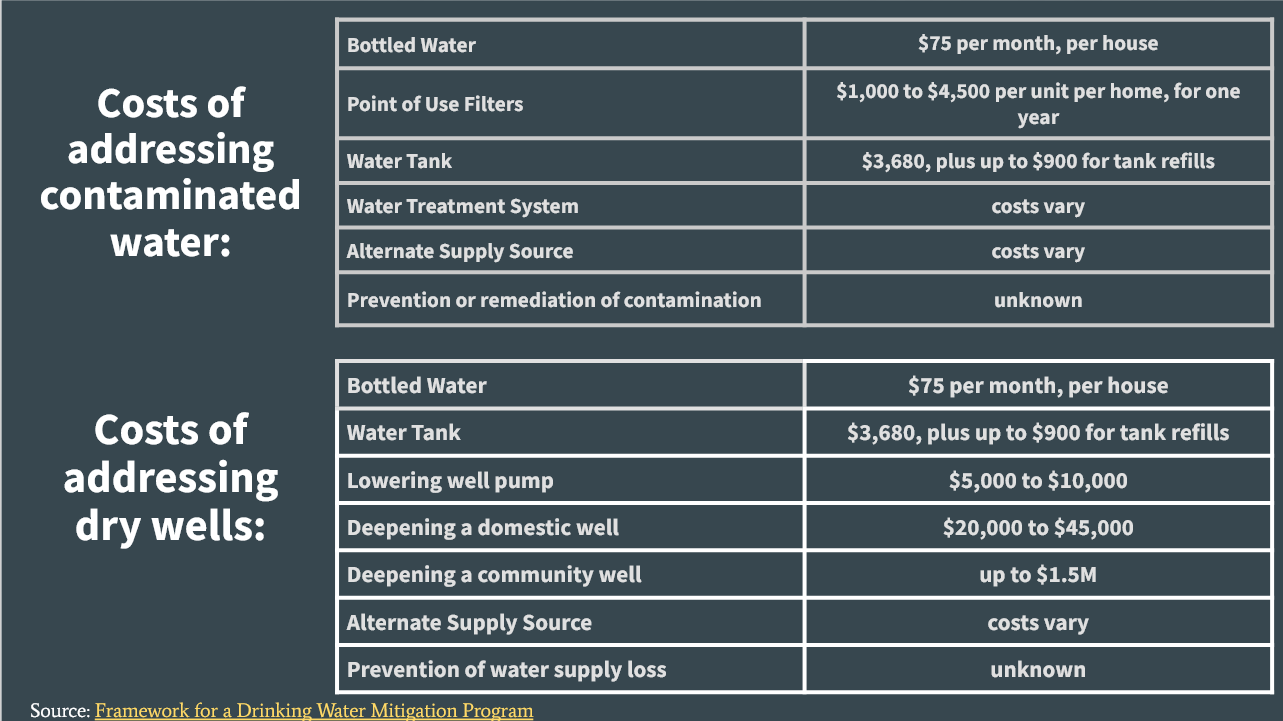
Task: Click the dry wells table's Alternate Supply Source cell
Action: [x=570, y=622]
